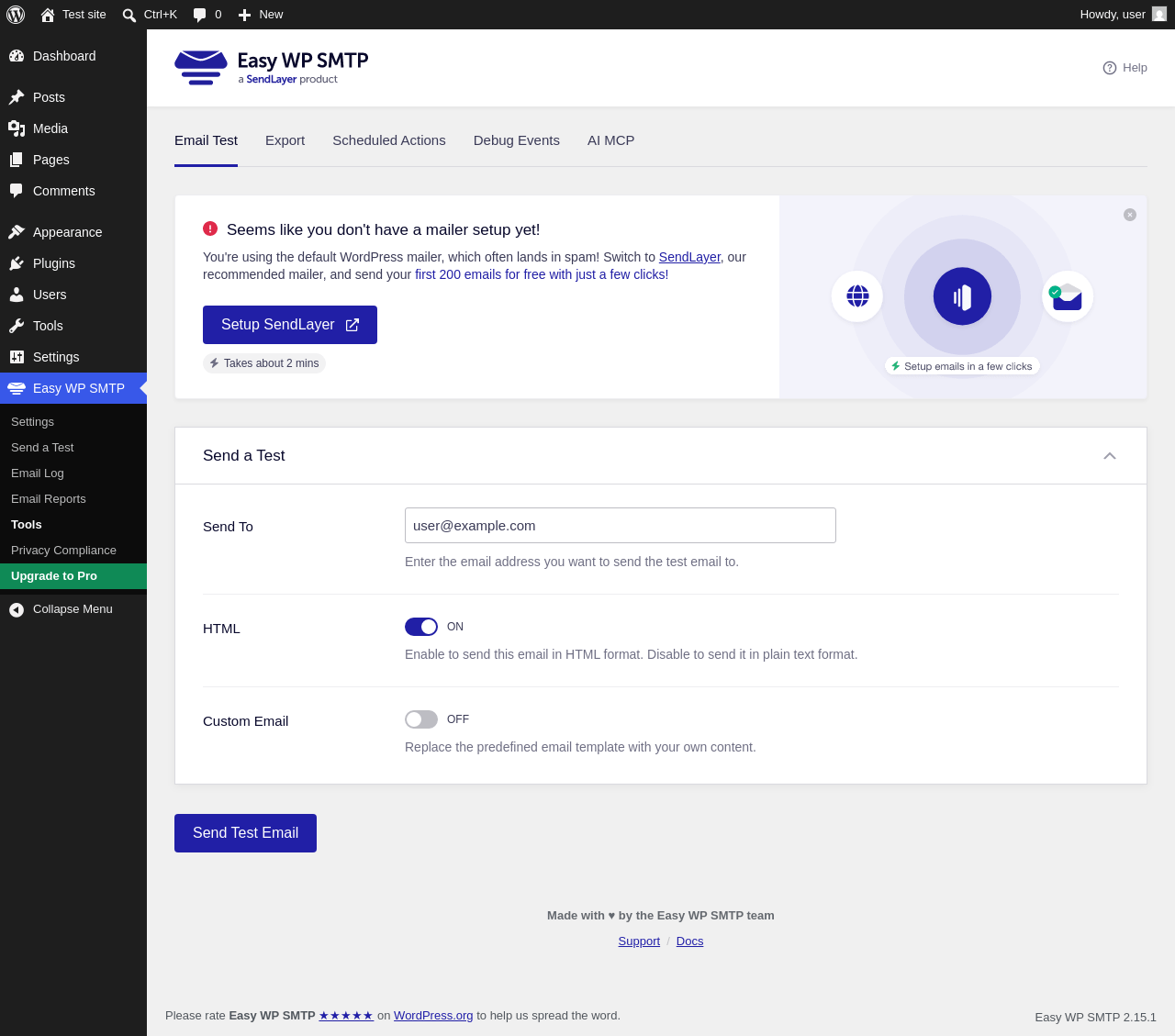Screen dimensions: 1175x1036
Task: Click the Howdy, user account text
Action: 1113,15
